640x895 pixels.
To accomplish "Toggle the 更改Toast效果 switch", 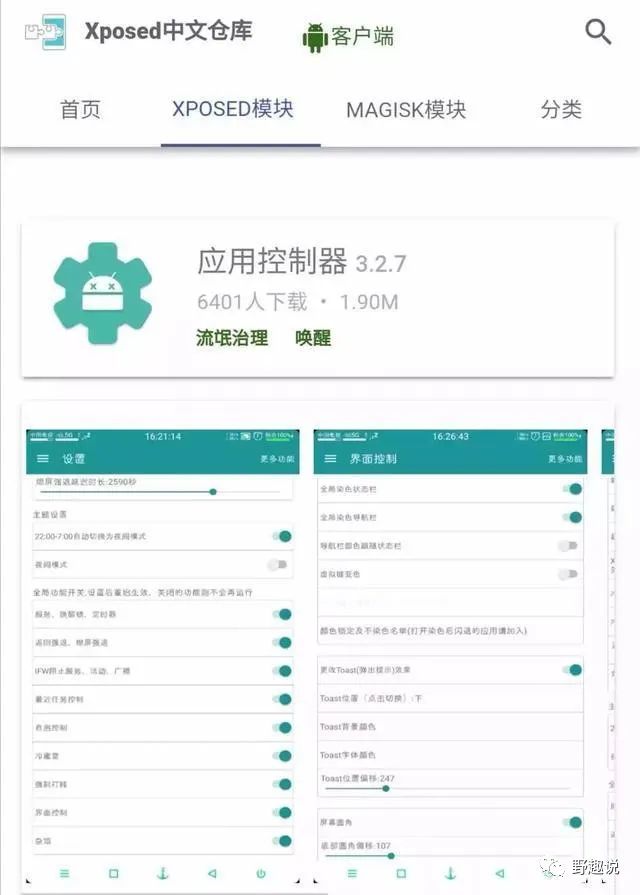I will [571, 670].
